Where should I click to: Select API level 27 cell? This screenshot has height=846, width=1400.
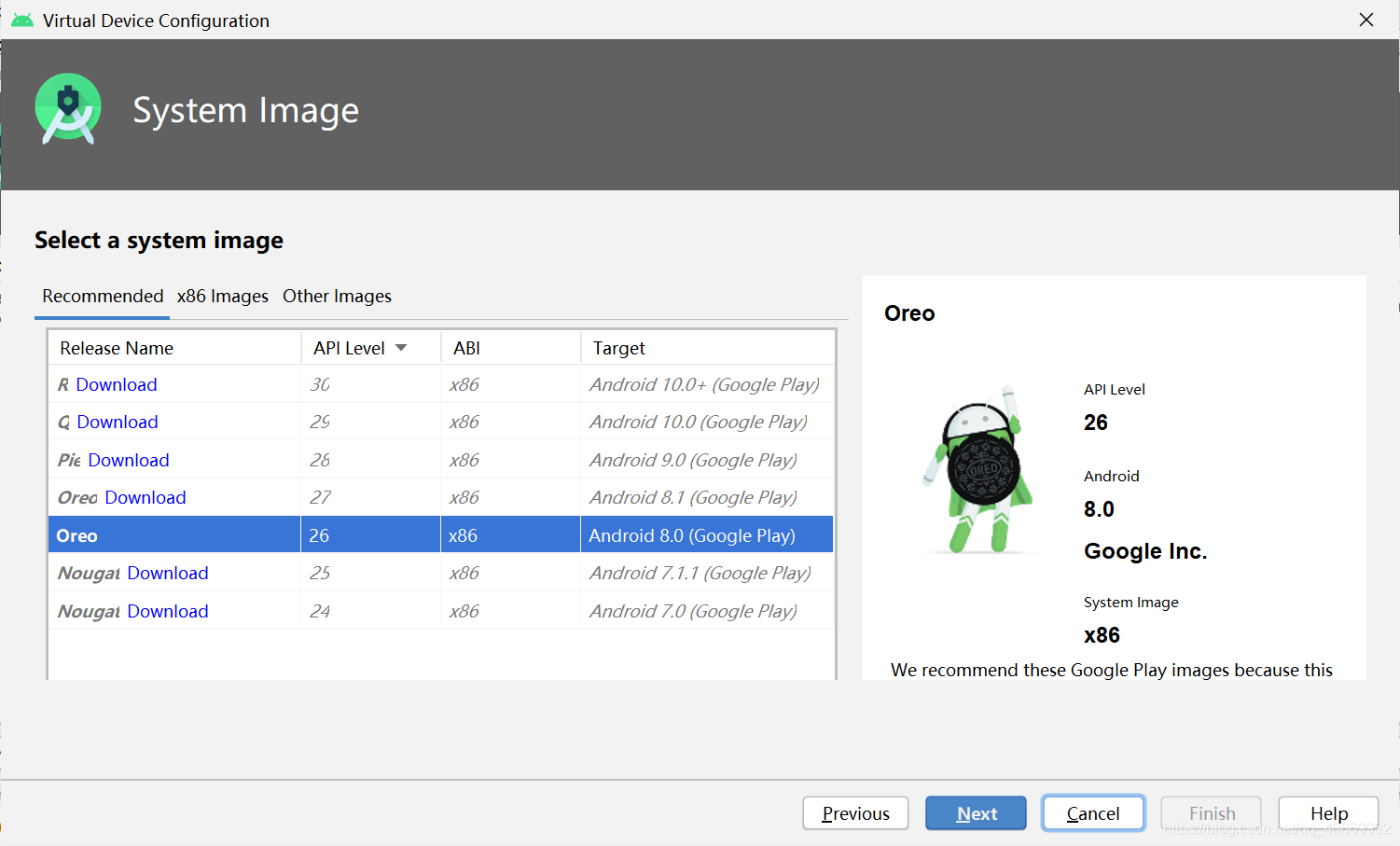click(x=370, y=497)
